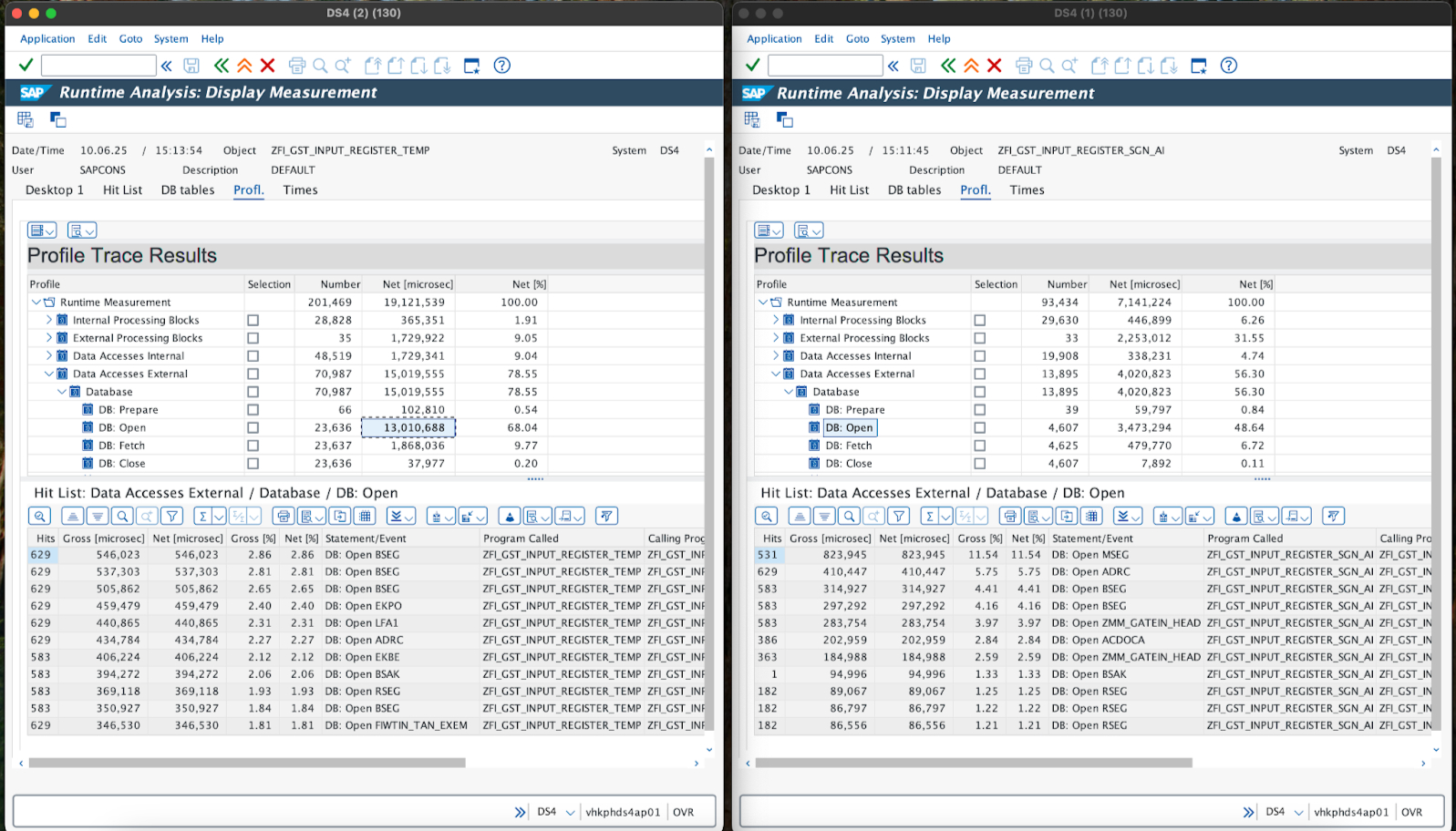Click Sort ascending icon in right hit list
The height and width of the screenshot is (831, 1456).
pos(800,516)
